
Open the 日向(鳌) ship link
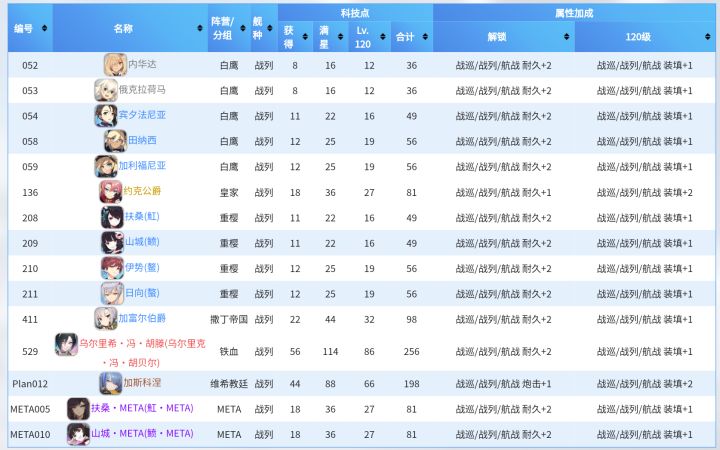pyautogui.click(x=142, y=292)
